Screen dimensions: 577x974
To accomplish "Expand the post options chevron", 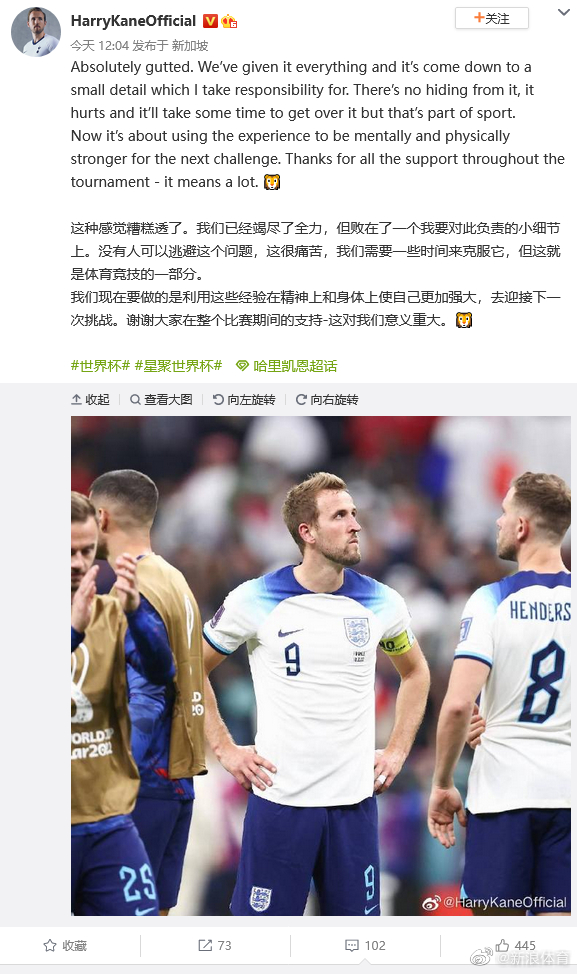I will (563, 12).
